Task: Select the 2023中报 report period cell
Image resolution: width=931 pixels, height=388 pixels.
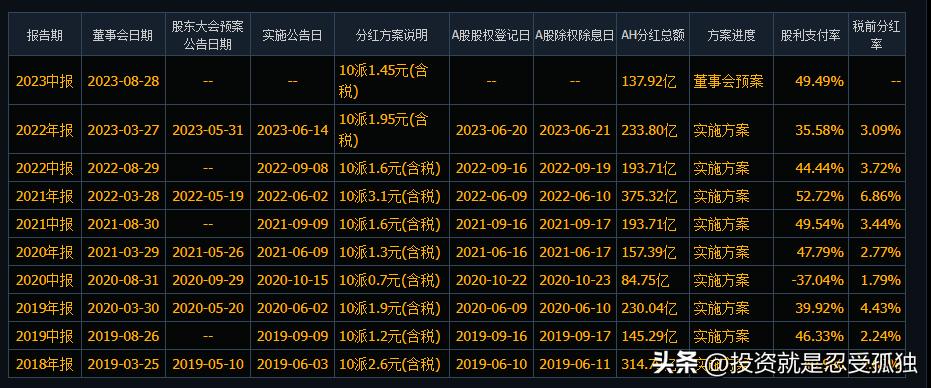Action: tap(45, 81)
